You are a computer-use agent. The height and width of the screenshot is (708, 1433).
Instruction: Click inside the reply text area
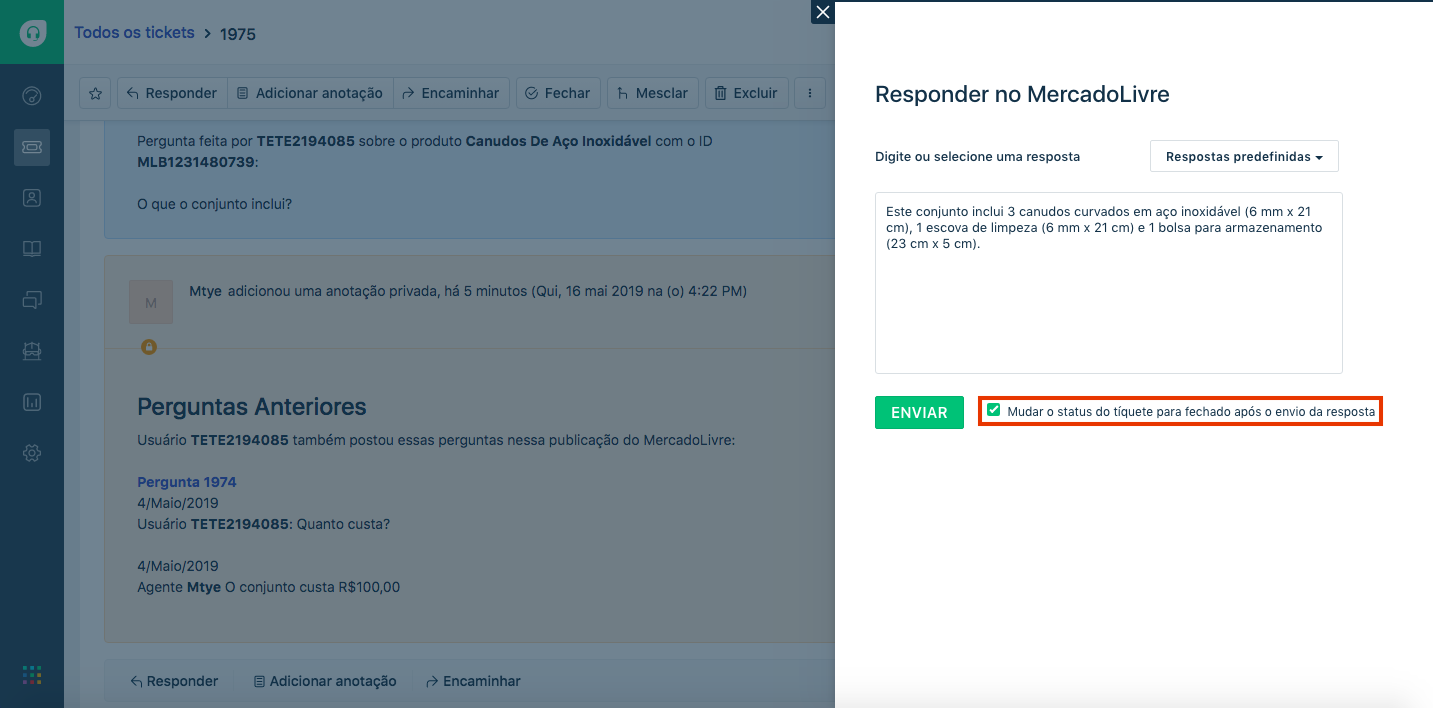click(x=1108, y=283)
